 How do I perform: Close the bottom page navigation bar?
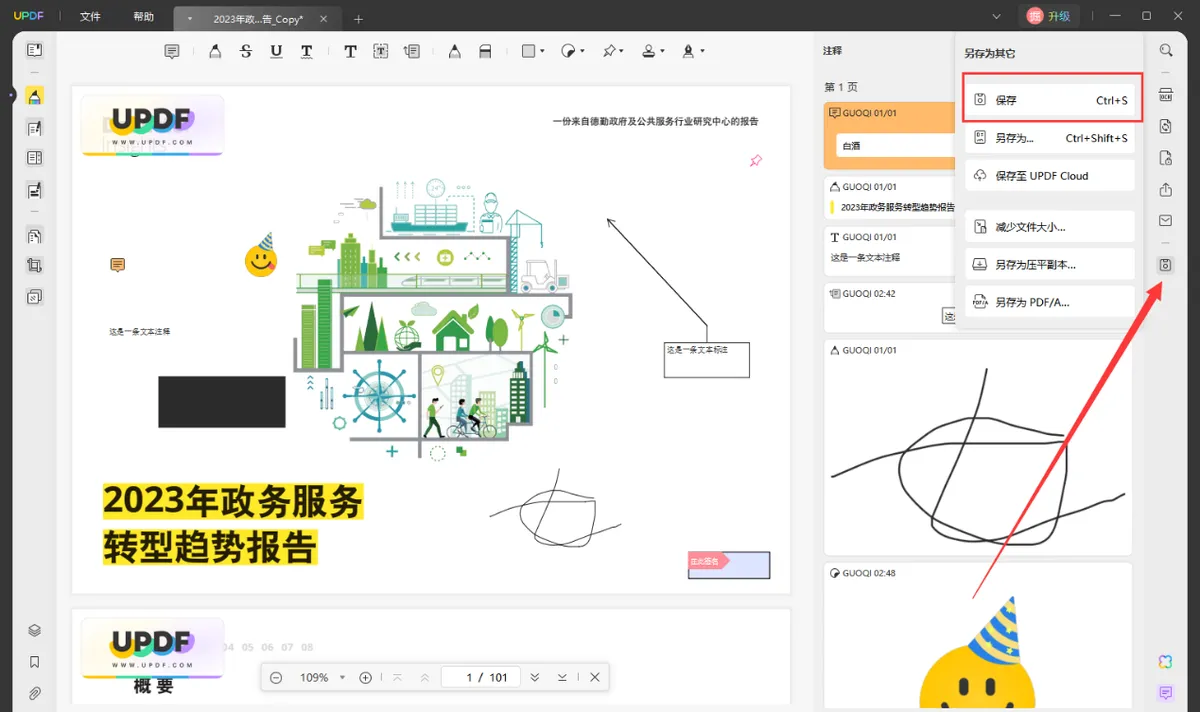tap(595, 678)
